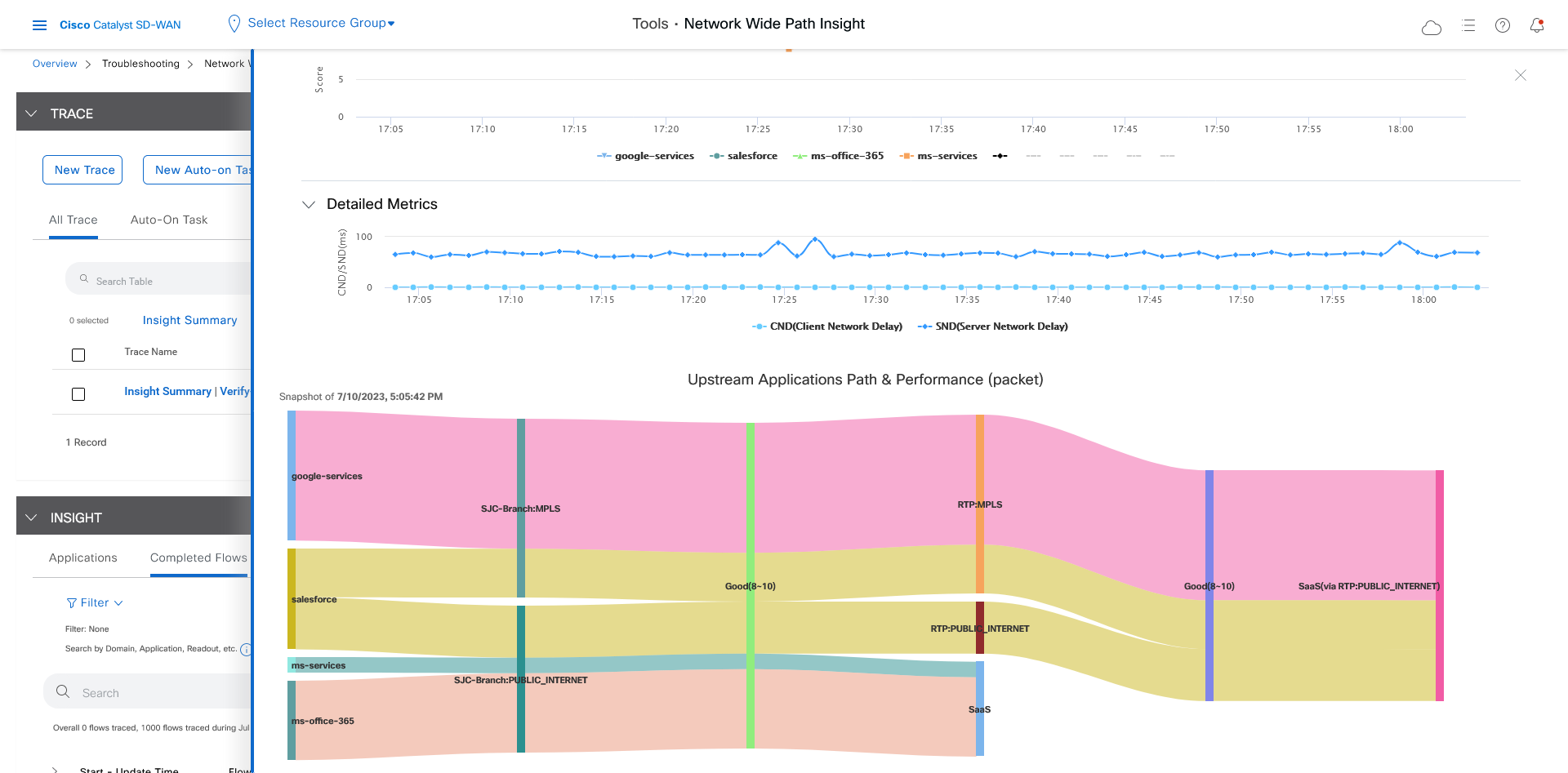Select the google-services Sankey node
This screenshot has width=1568, height=773.
292,475
